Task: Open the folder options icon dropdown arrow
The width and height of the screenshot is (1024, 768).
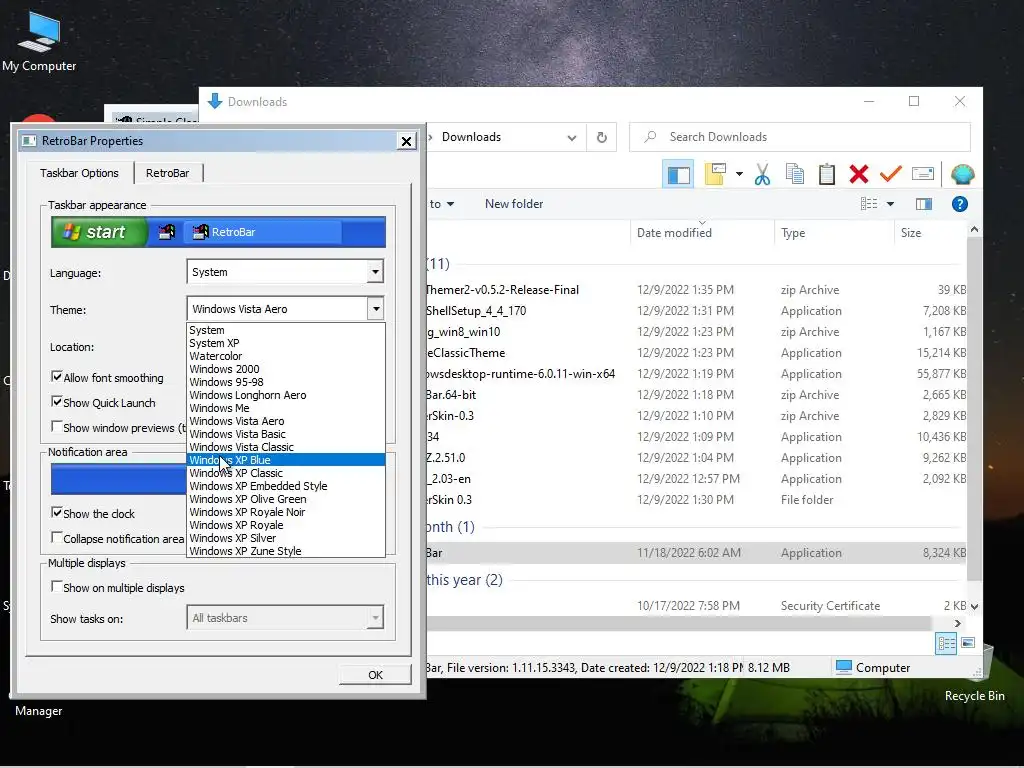Action: 739,174
